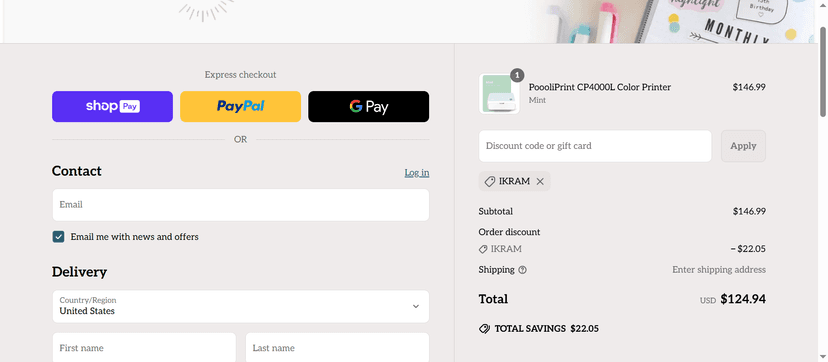The image size is (828, 362).
Task: Choose PayPal express checkout
Action: (x=240, y=107)
